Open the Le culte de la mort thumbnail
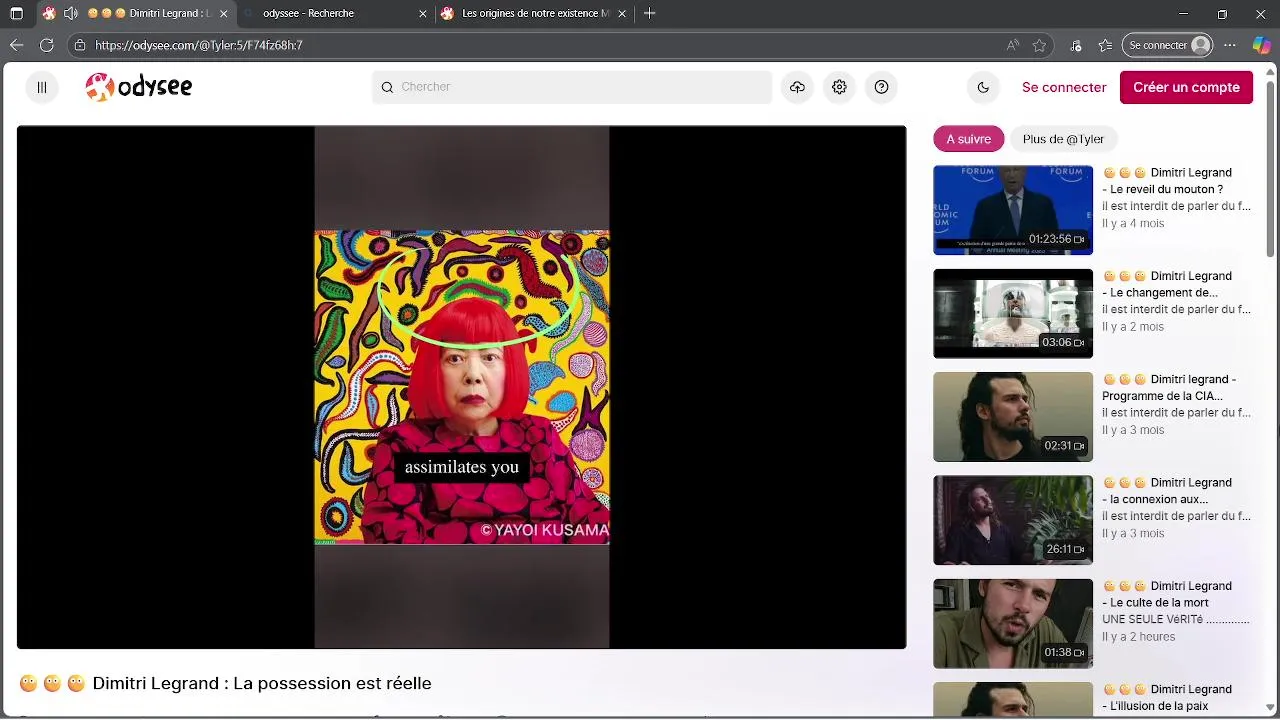 click(x=1013, y=623)
